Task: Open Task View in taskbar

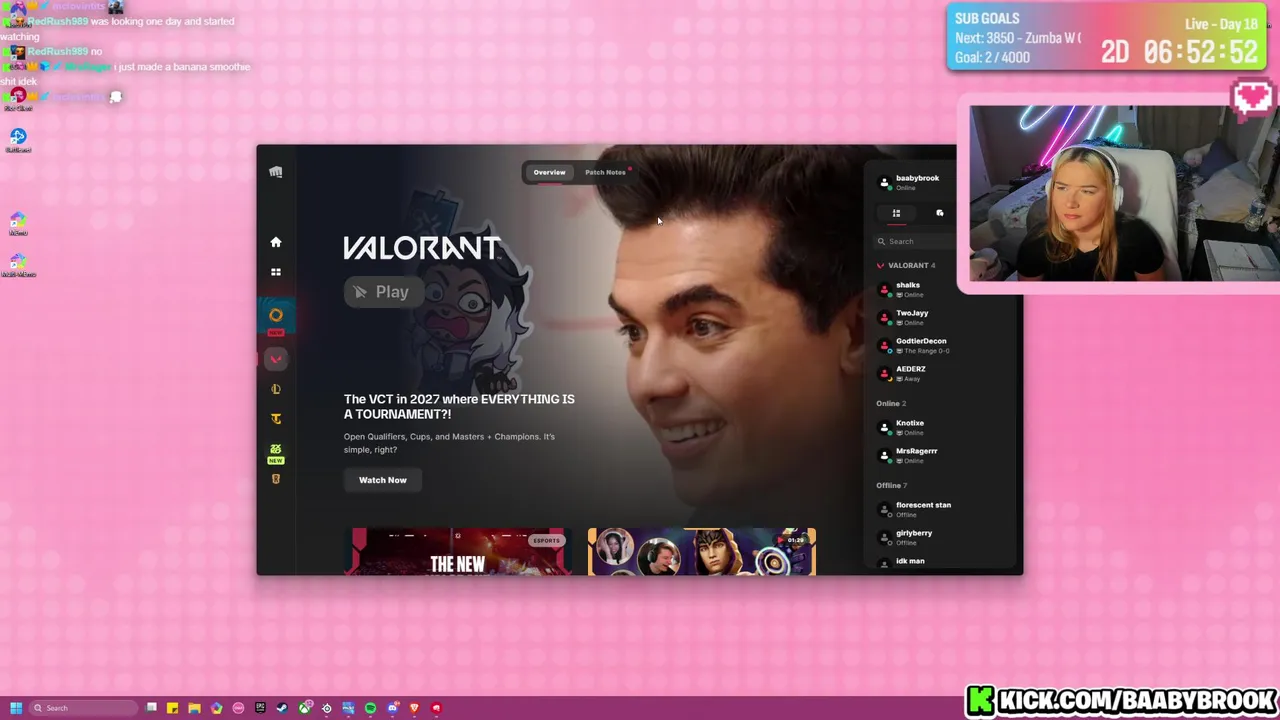Action: click(151, 708)
